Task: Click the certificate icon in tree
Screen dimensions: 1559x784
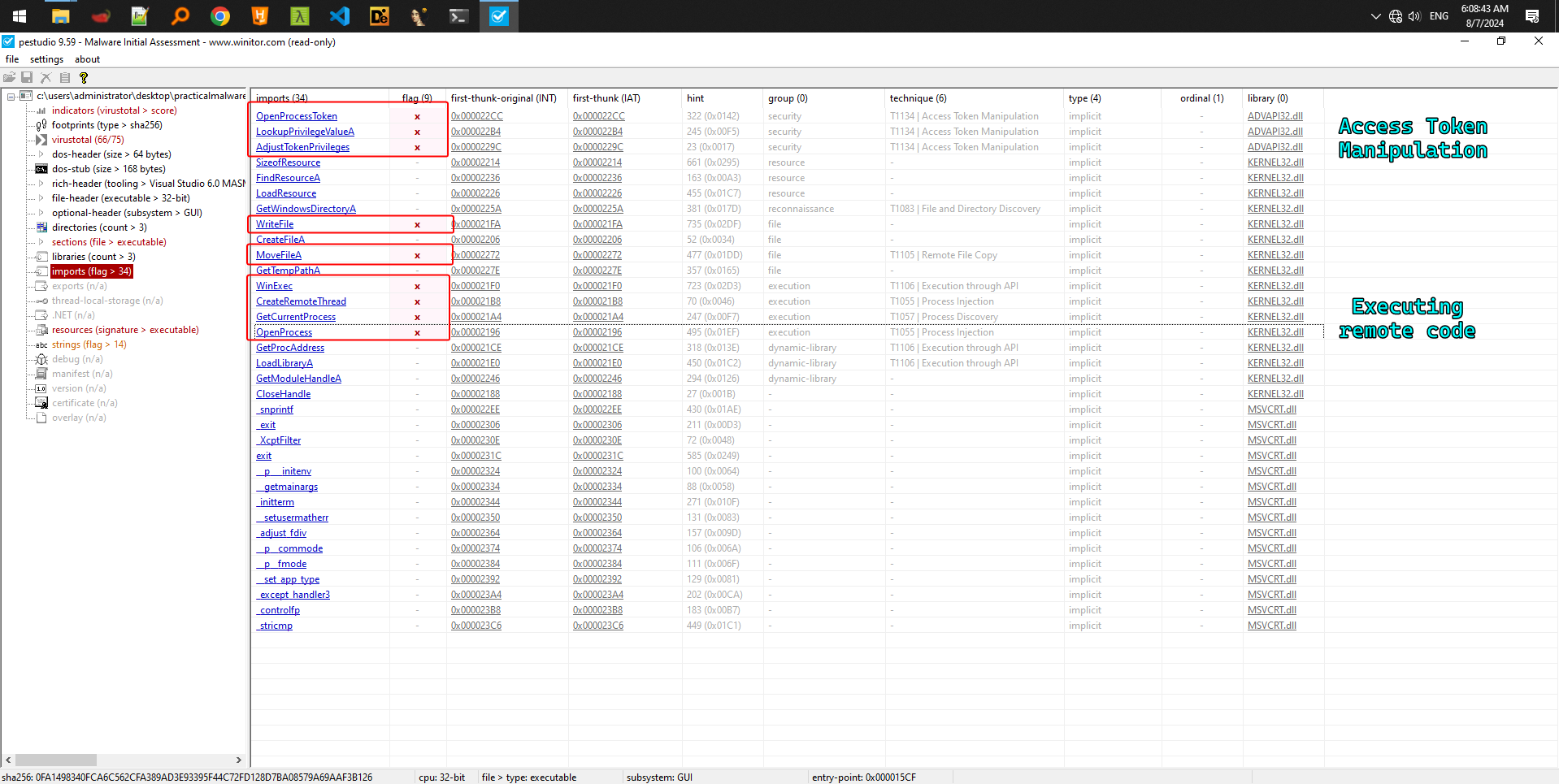Action: click(x=41, y=403)
